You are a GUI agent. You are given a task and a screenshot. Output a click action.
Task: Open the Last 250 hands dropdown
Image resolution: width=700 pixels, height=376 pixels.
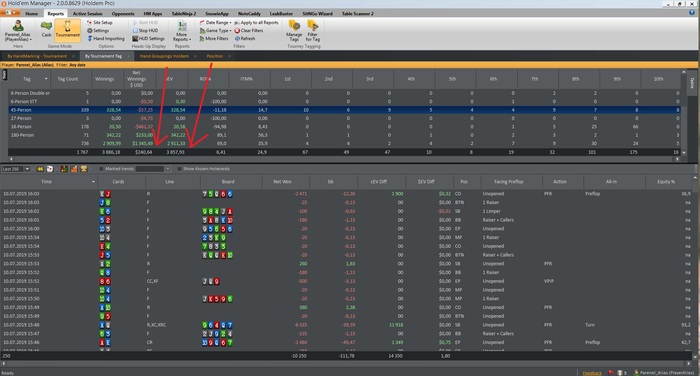(x=27, y=169)
